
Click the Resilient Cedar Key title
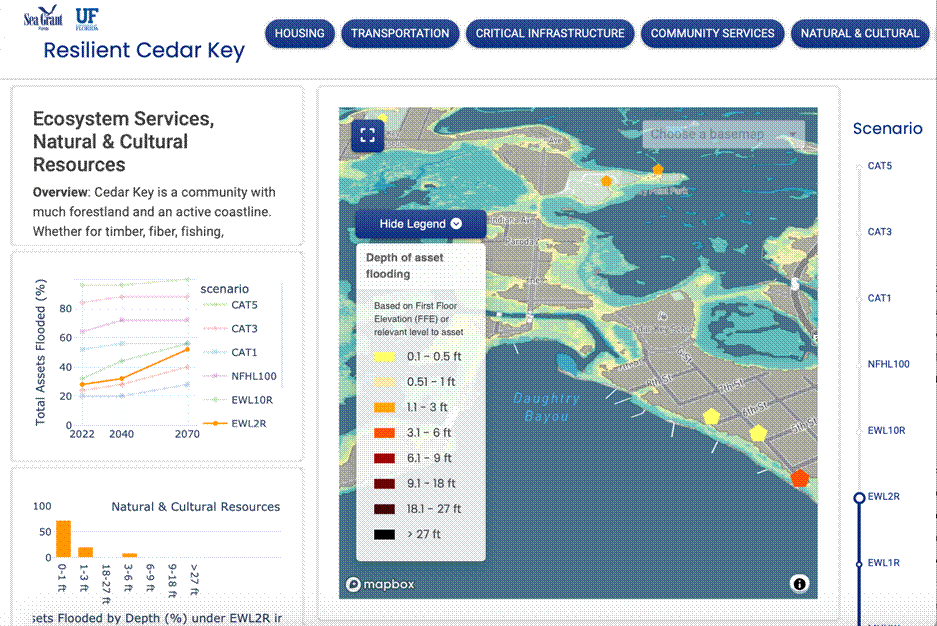coord(144,50)
